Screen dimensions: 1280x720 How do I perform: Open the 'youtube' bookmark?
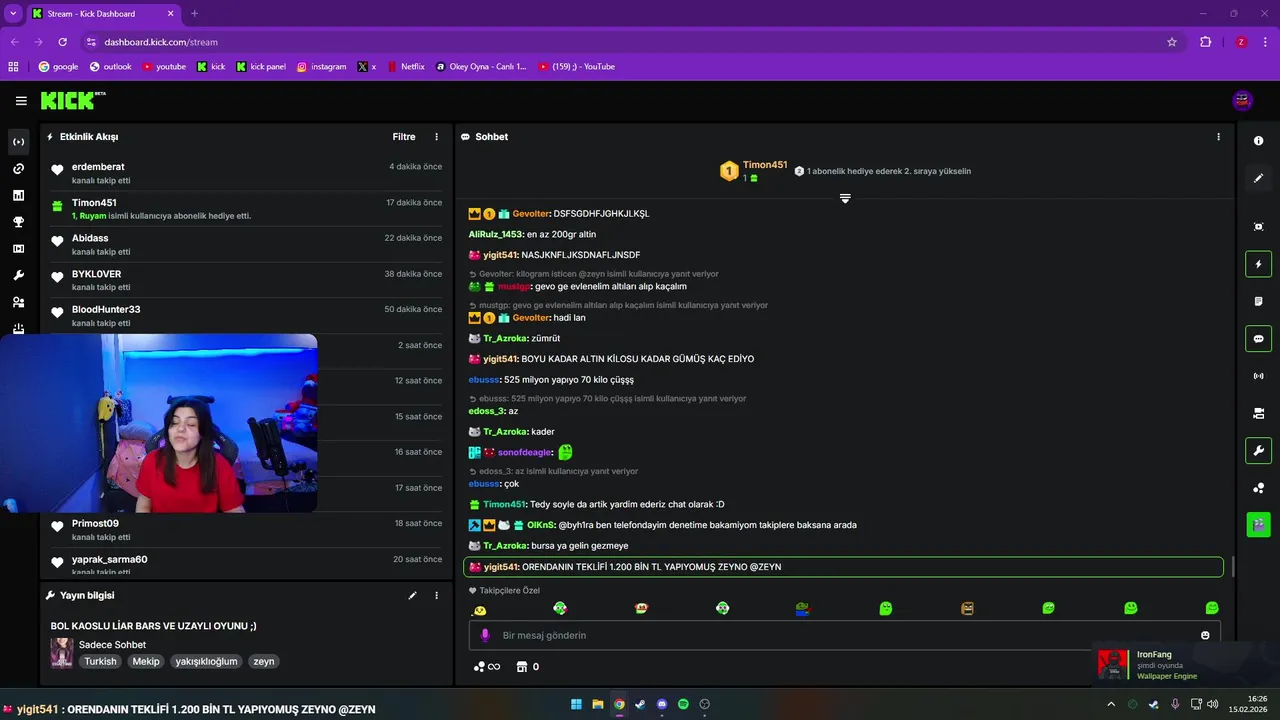[164, 67]
